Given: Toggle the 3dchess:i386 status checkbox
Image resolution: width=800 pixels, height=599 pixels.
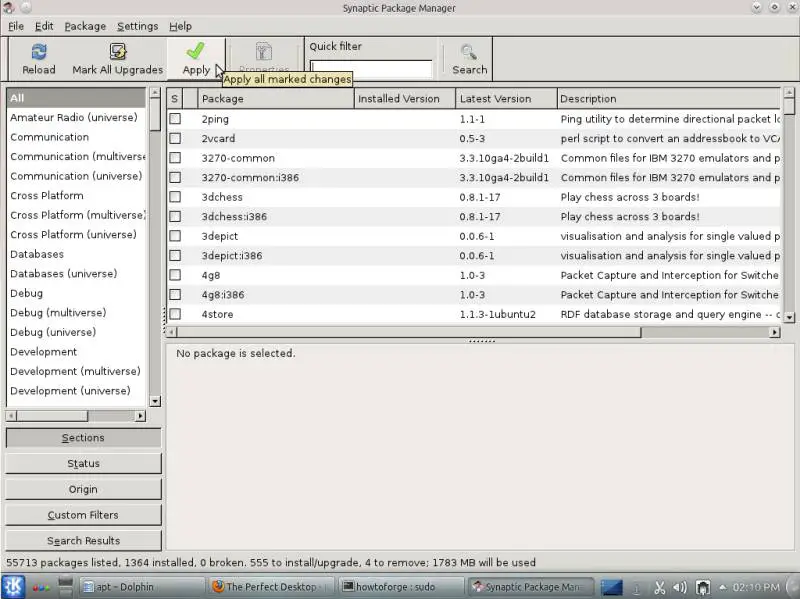Looking at the screenshot, I should 175,216.
